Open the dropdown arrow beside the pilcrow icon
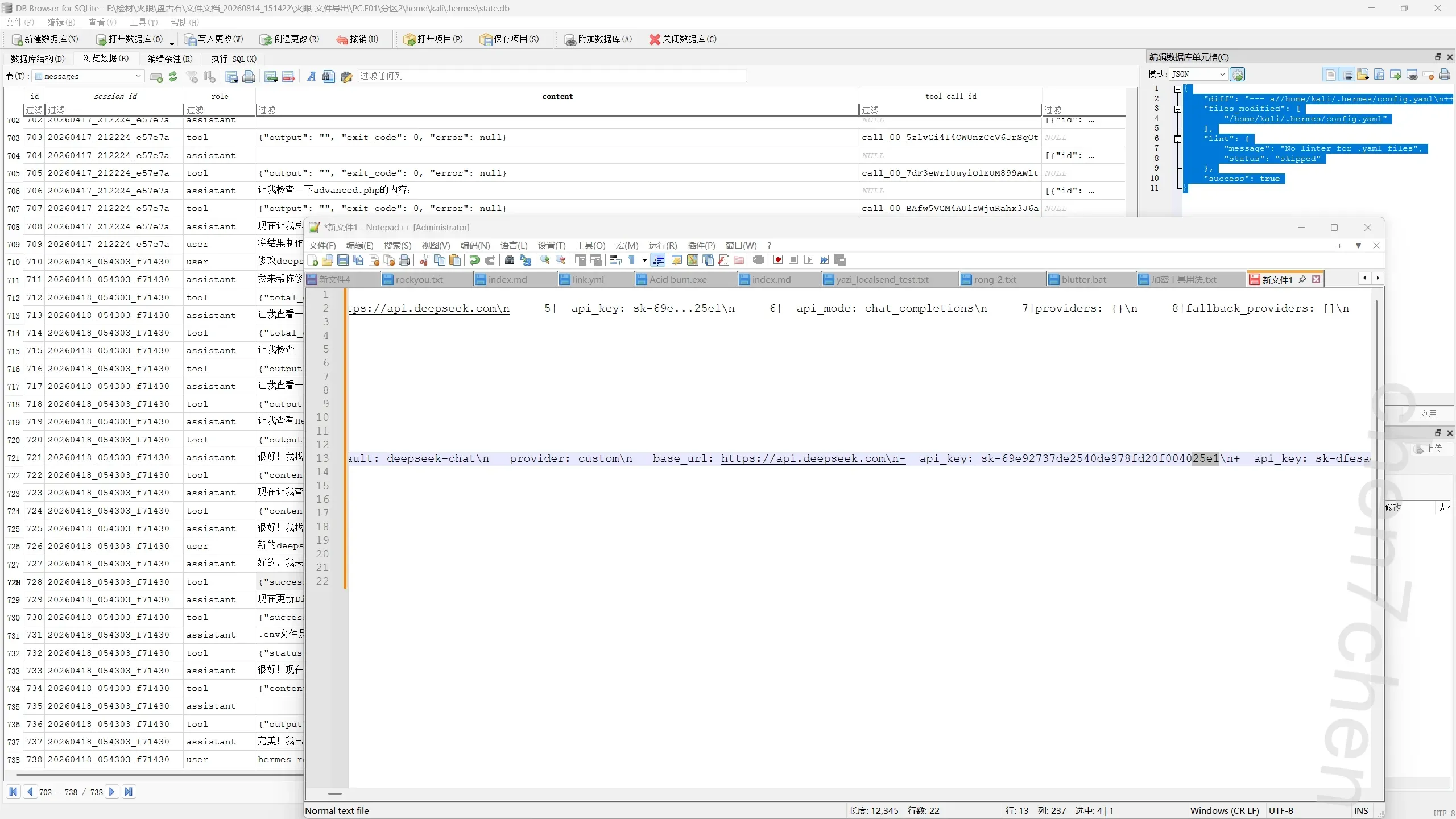1456x819 pixels. coord(644,260)
